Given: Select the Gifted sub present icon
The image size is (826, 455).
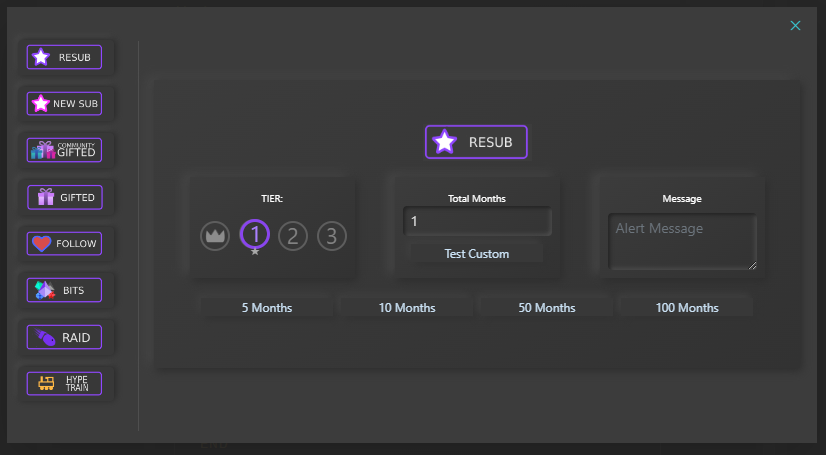Looking at the screenshot, I should pos(46,197).
